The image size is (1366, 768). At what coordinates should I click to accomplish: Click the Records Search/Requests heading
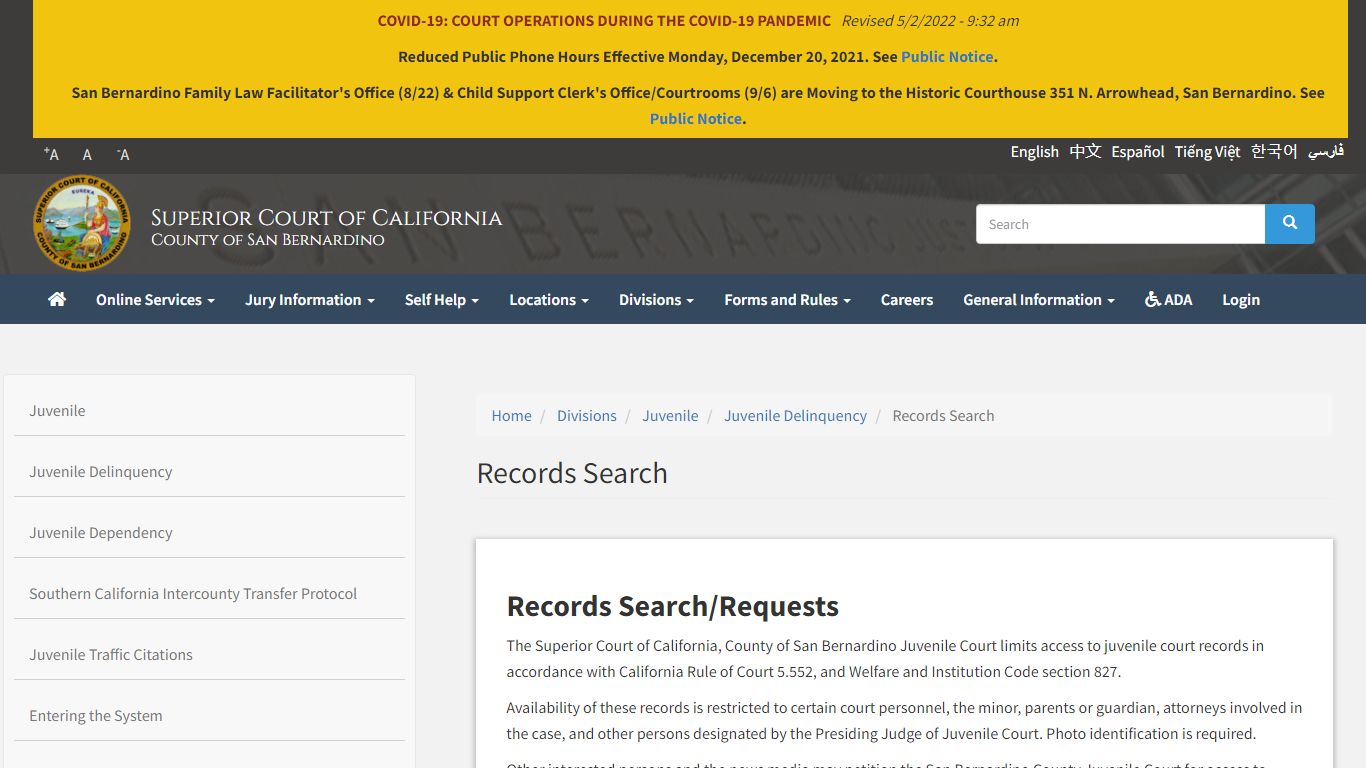[x=673, y=606]
